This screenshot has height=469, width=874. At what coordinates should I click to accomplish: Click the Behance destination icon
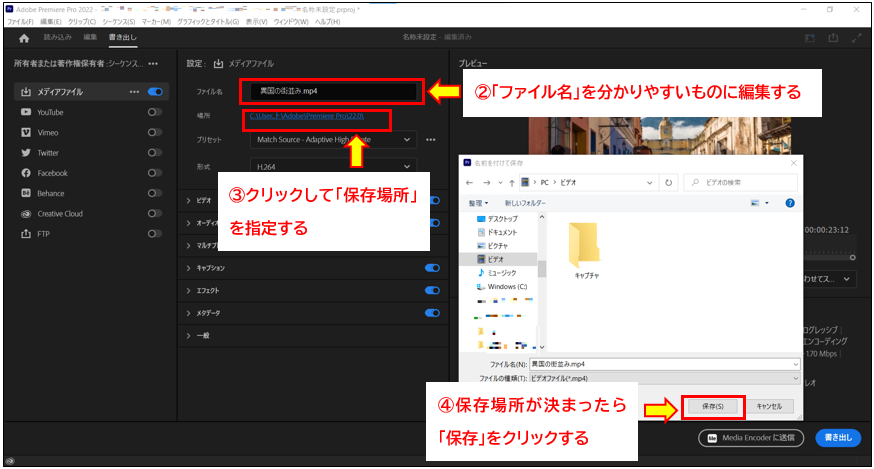coord(26,193)
